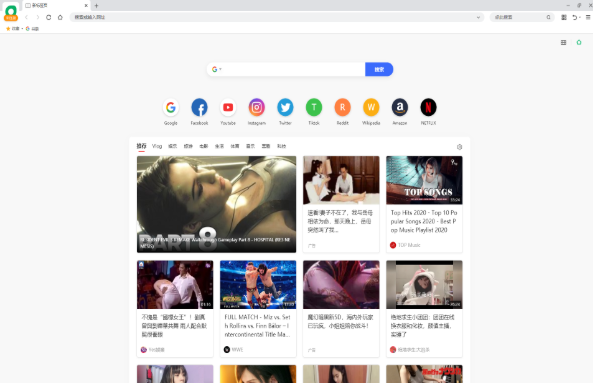Open the Instagram shortcut icon
Viewport: 593px width, 383px height.
click(257, 108)
